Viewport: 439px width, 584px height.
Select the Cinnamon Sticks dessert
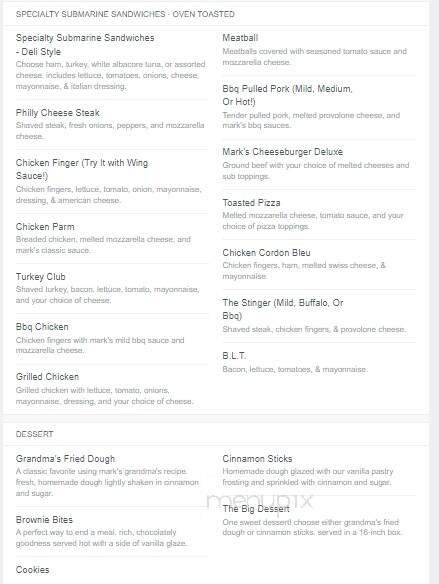point(257,459)
